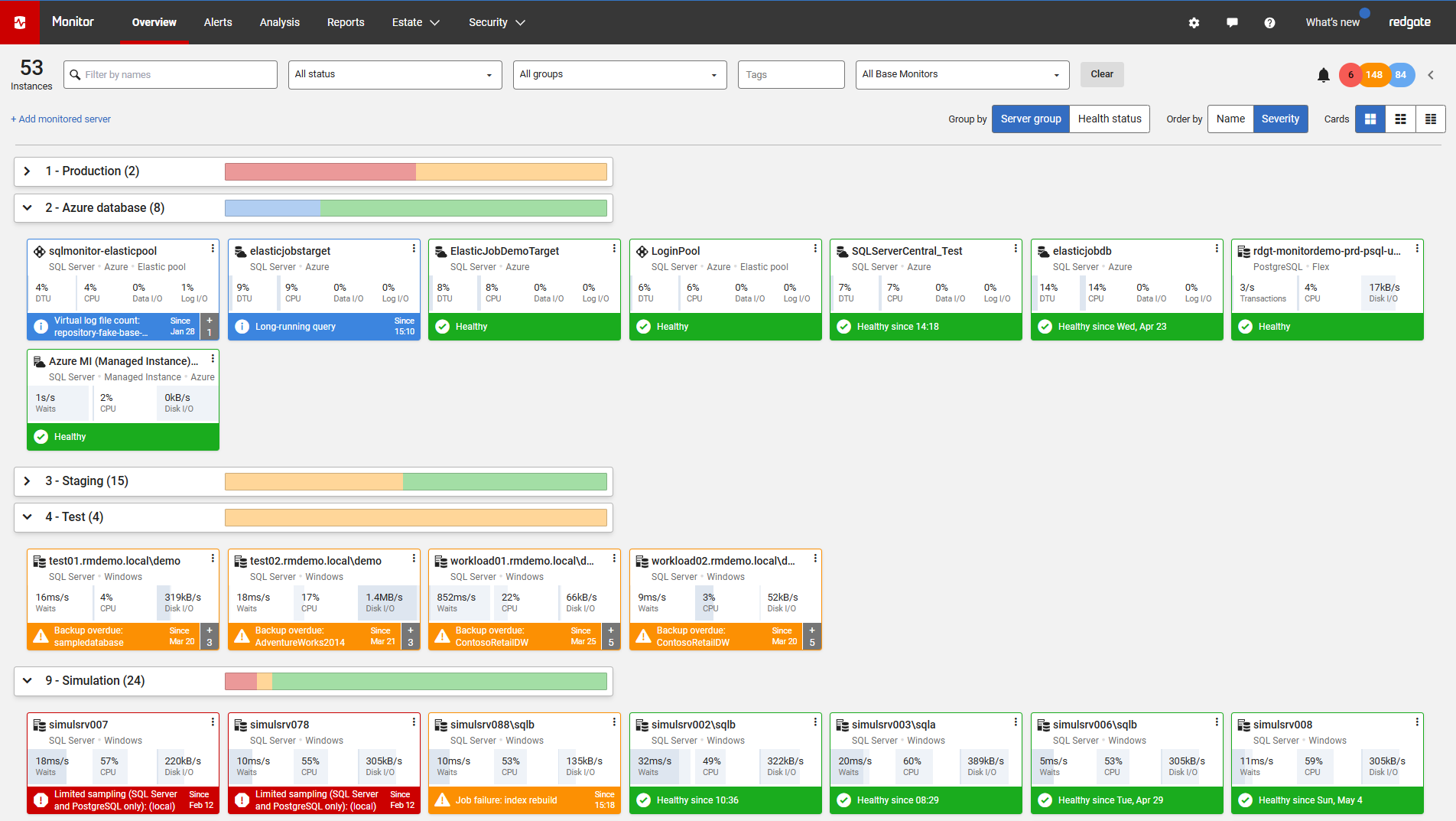Switch to compact list cards view
The width and height of the screenshot is (1456, 821).
[x=1430, y=119]
